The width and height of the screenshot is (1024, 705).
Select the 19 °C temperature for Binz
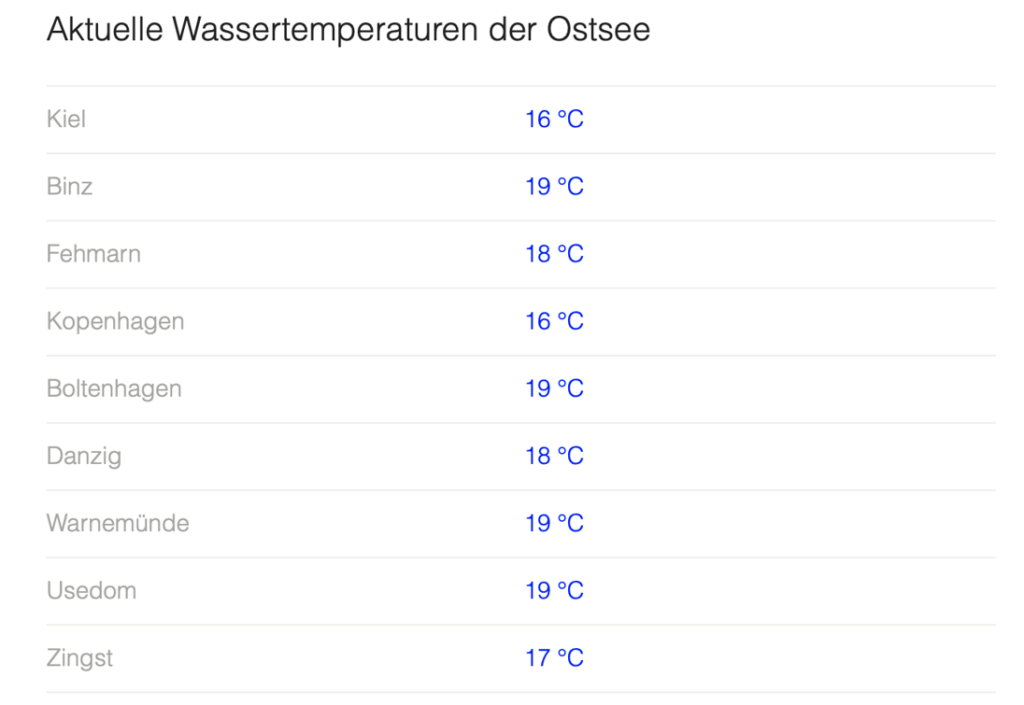click(x=554, y=187)
